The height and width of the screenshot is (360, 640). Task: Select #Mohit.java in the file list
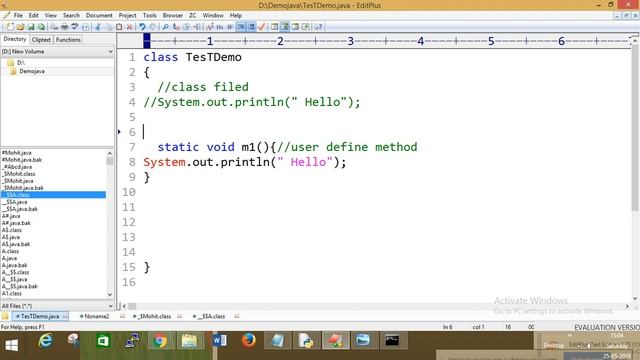[x=17, y=153]
